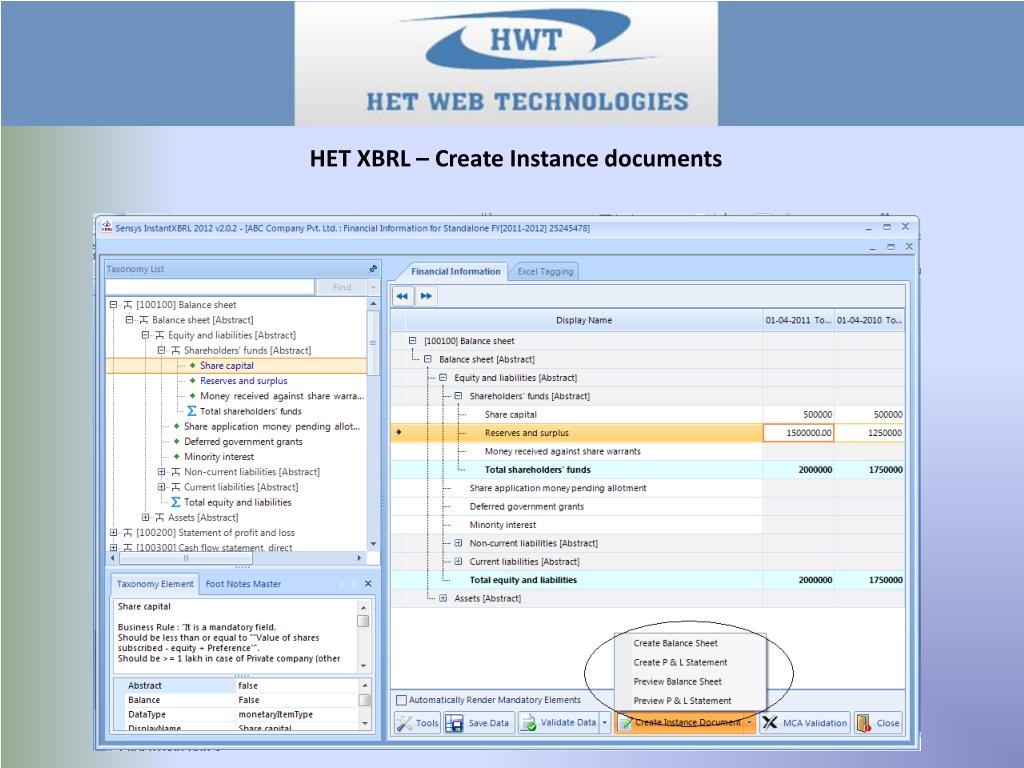Click the double-left navigation arrow icon
The width and height of the screenshot is (1024, 768).
pos(402,296)
